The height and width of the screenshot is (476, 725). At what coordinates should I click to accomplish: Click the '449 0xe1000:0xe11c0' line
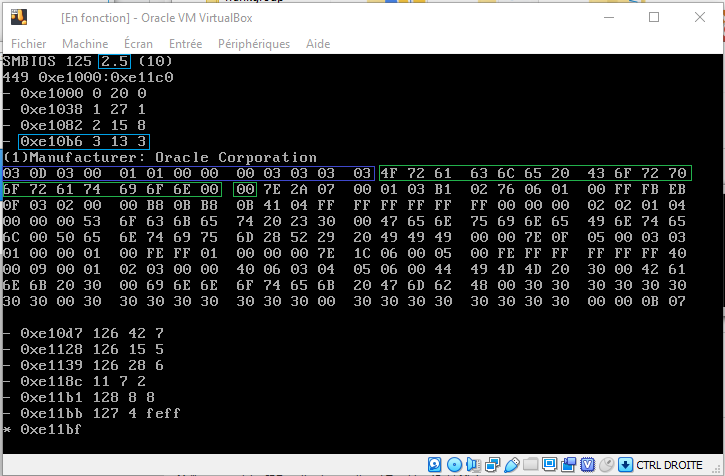(88, 77)
